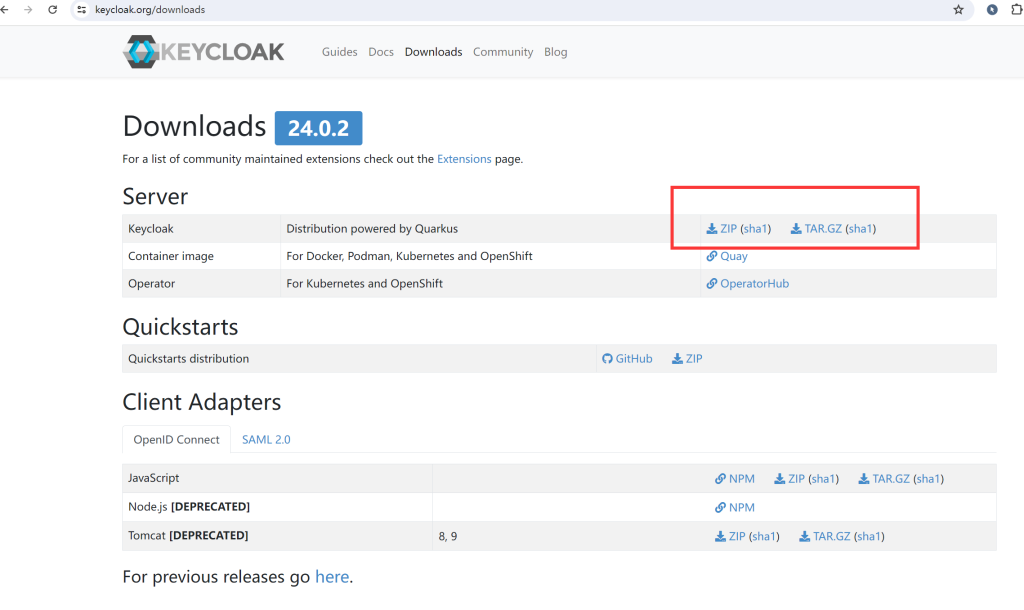Screen dimensions: 1024x610
Task: Go to the Downloads nav item
Action: 434,52
